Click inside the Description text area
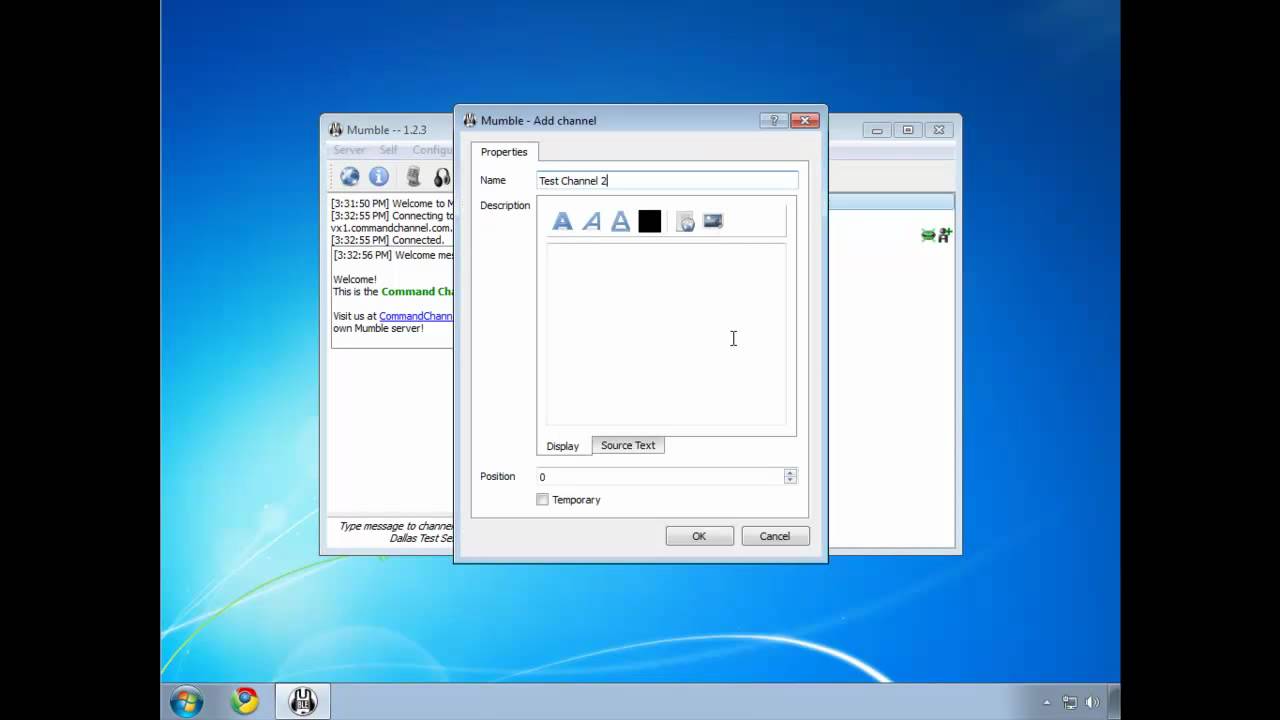Screen dimensions: 1280x720 click(x=666, y=335)
